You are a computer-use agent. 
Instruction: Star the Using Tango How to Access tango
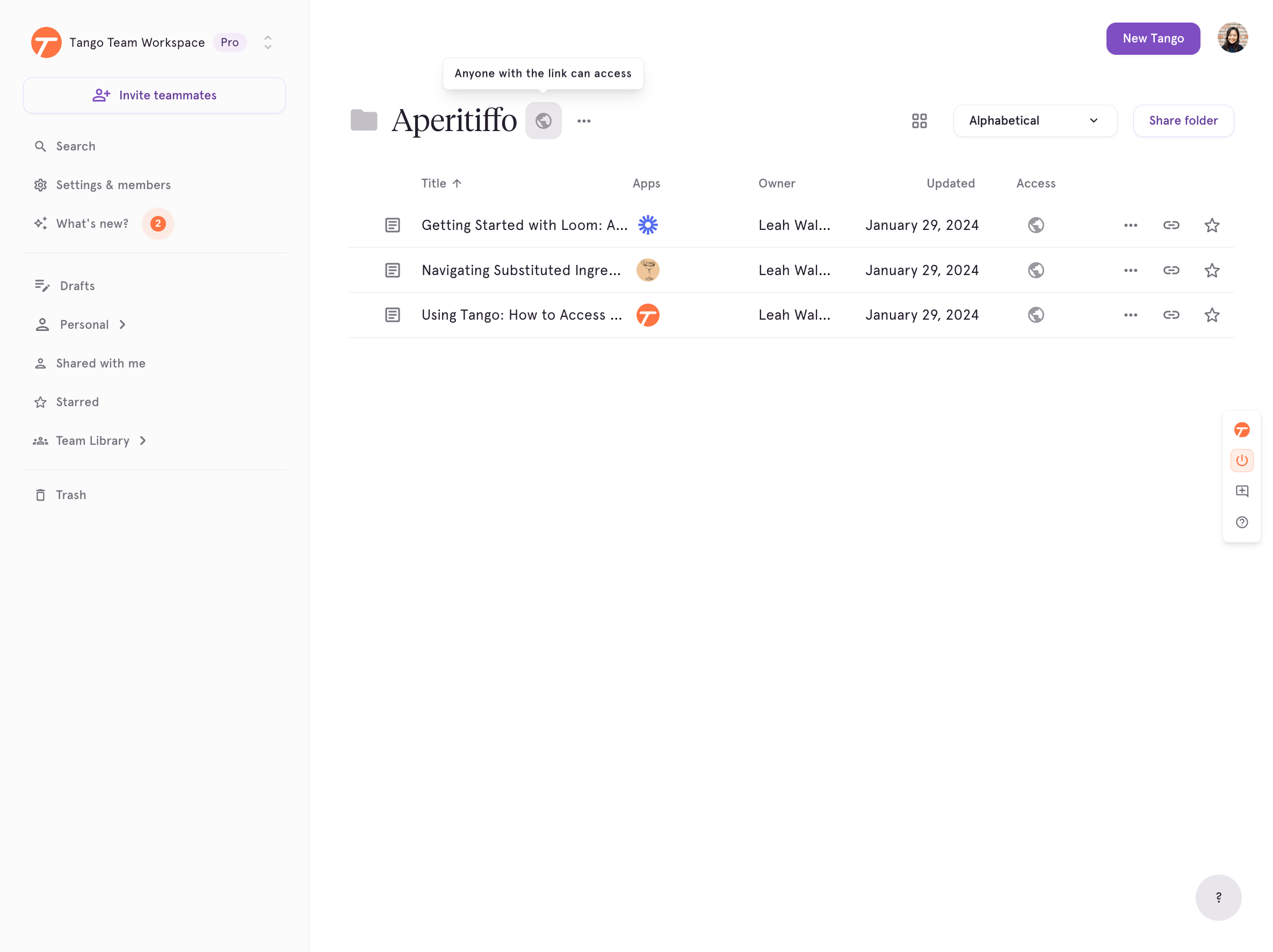(1211, 315)
